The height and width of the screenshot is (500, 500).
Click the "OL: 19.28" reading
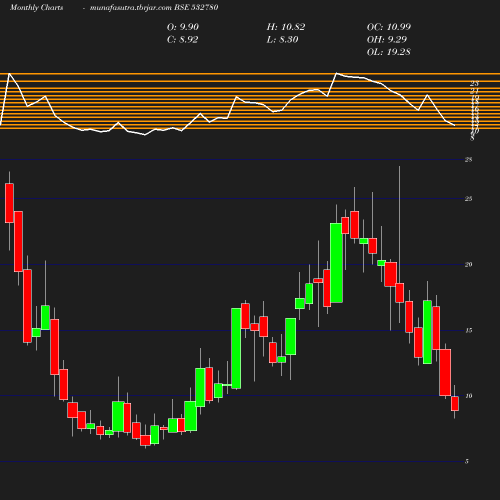389,52
